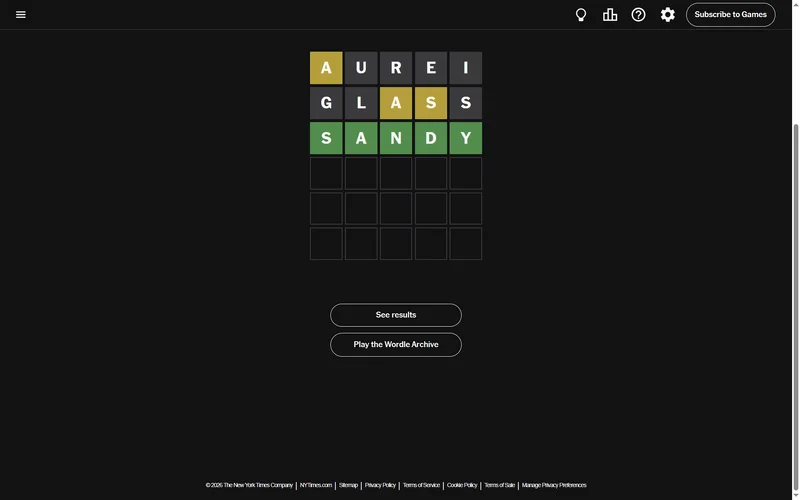
Task: Select the green S tile in SANDY
Action: click(x=326, y=138)
